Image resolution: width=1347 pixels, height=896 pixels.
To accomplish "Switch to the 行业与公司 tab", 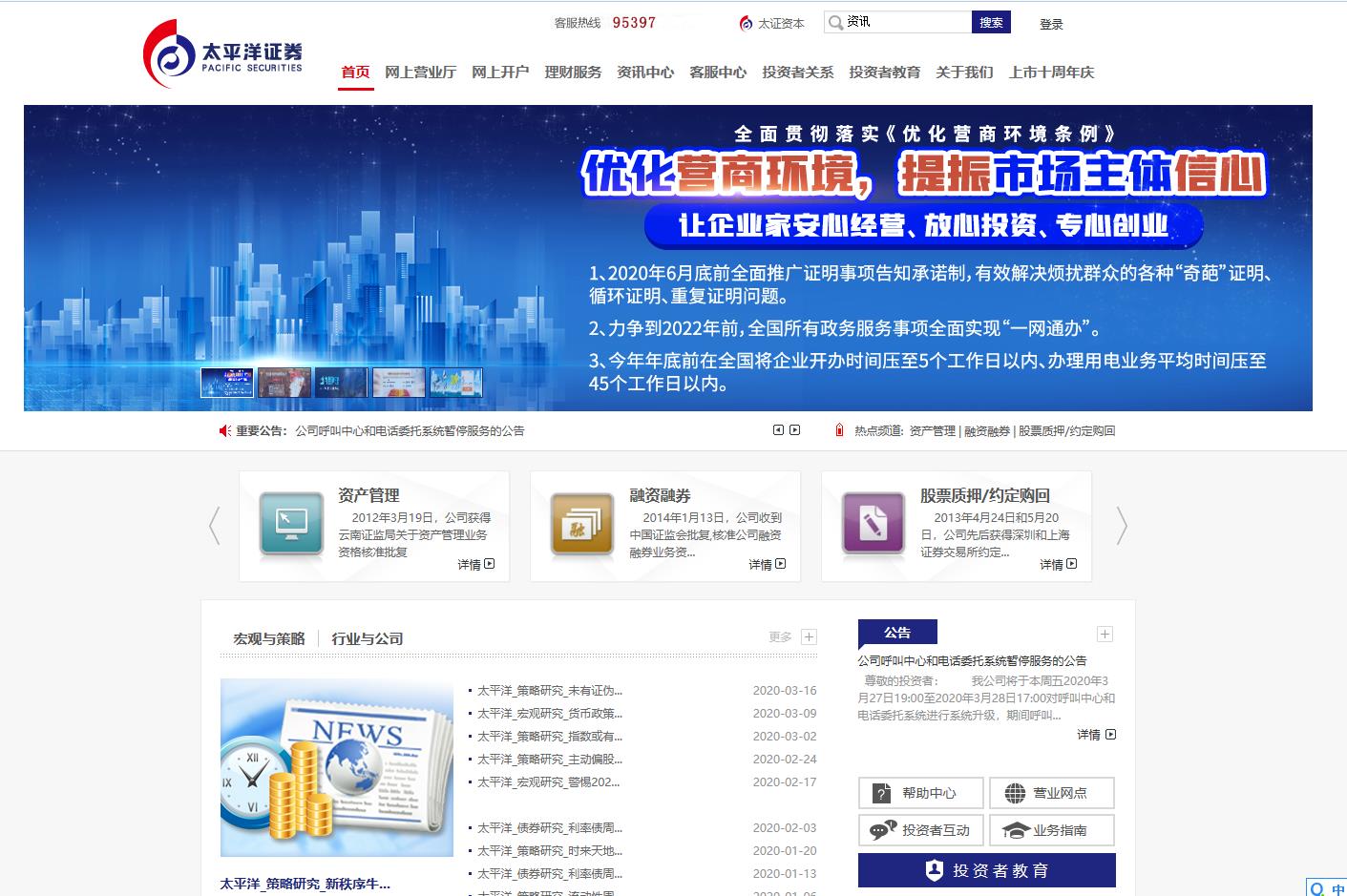I will pyautogui.click(x=368, y=638).
